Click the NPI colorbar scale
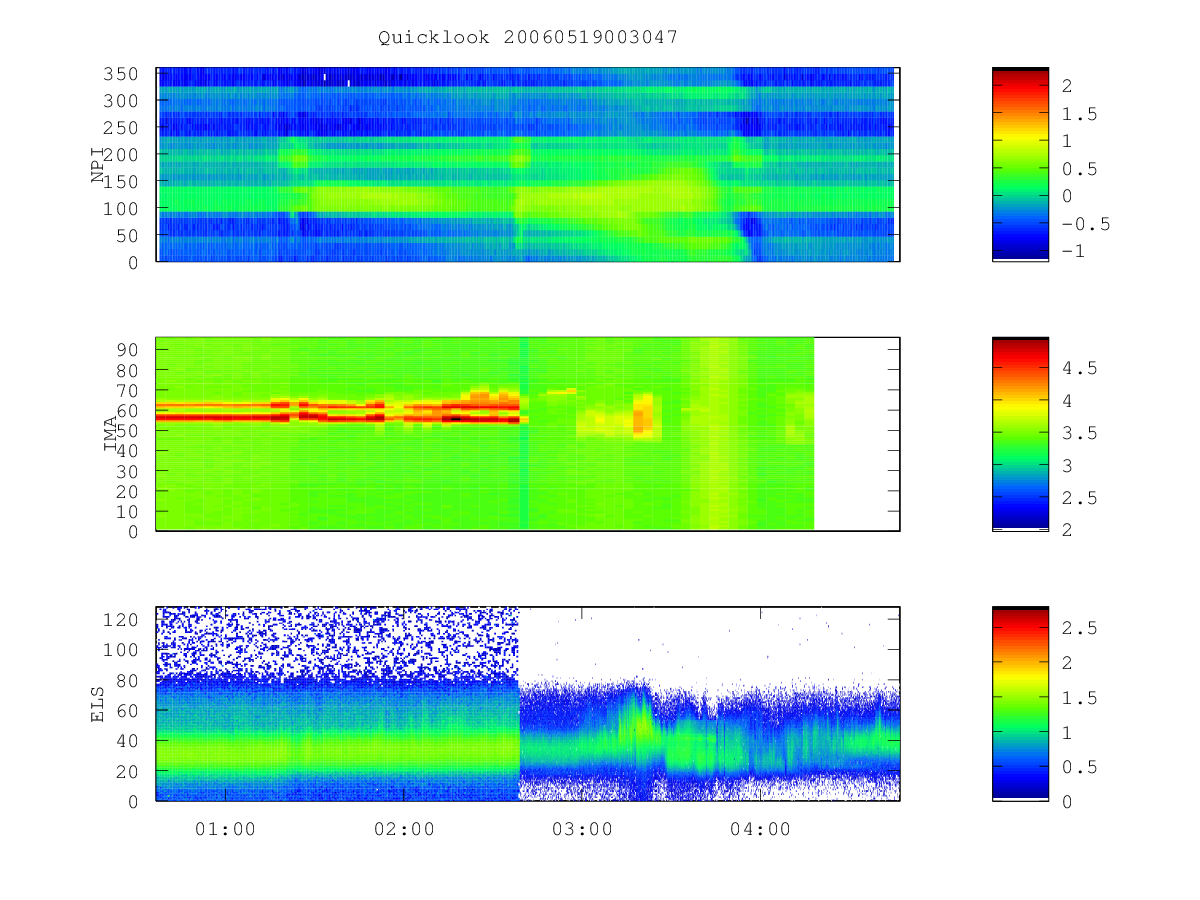This screenshot has width=1200, height=900. (1020, 165)
